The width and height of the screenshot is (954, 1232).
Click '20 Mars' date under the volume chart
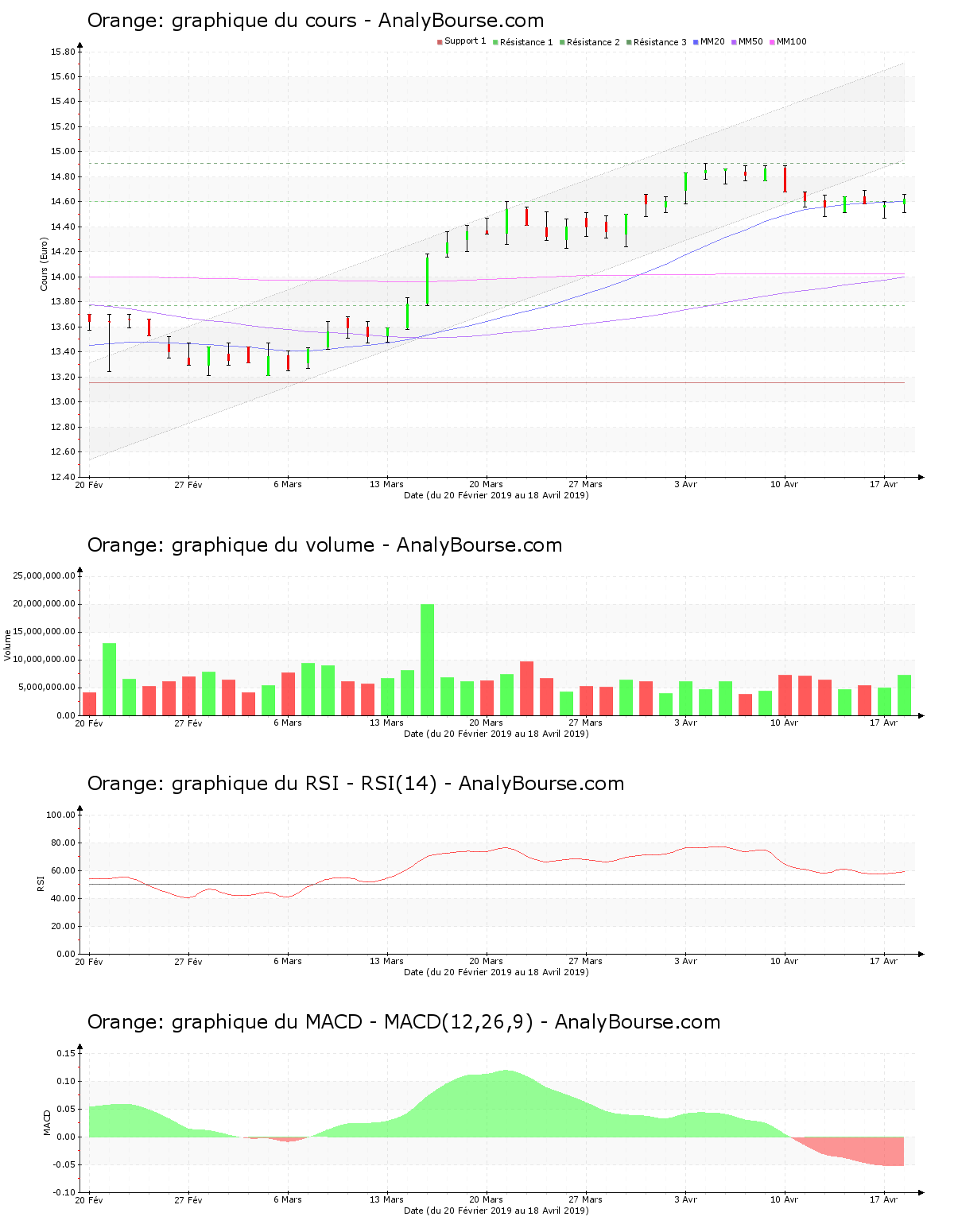click(487, 723)
